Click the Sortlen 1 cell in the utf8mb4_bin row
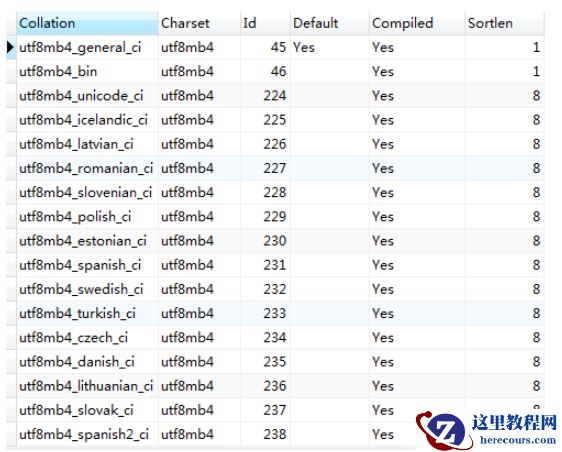Image resolution: width=562 pixels, height=452 pixels. click(x=504, y=71)
